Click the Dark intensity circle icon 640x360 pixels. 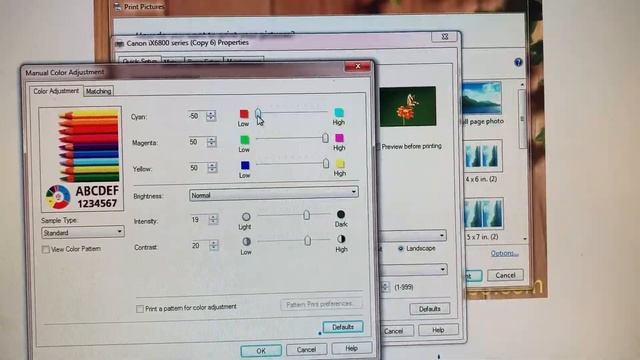click(x=341, y=214)
